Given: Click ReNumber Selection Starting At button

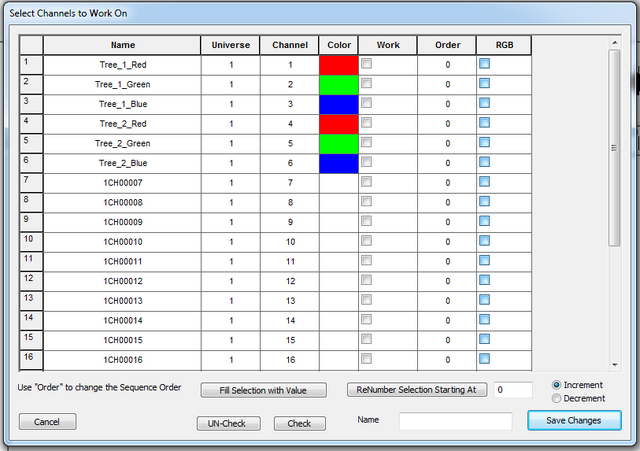Looking at the screenshot, I should pyautogui.click(x=417, y=390).
